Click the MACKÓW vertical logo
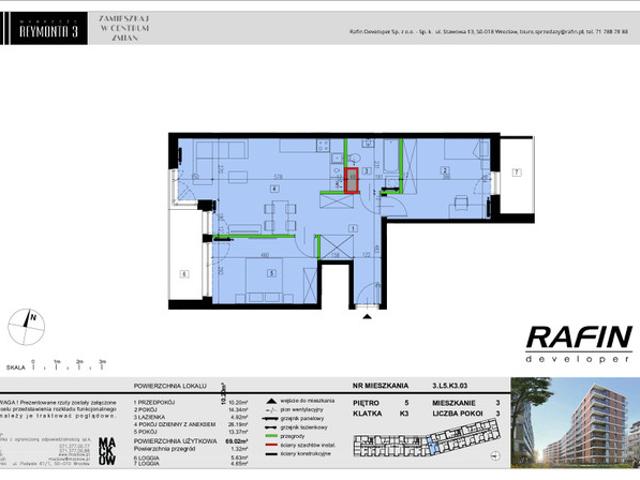The height and width of the screenshot is (480, 640). [107, 451]
